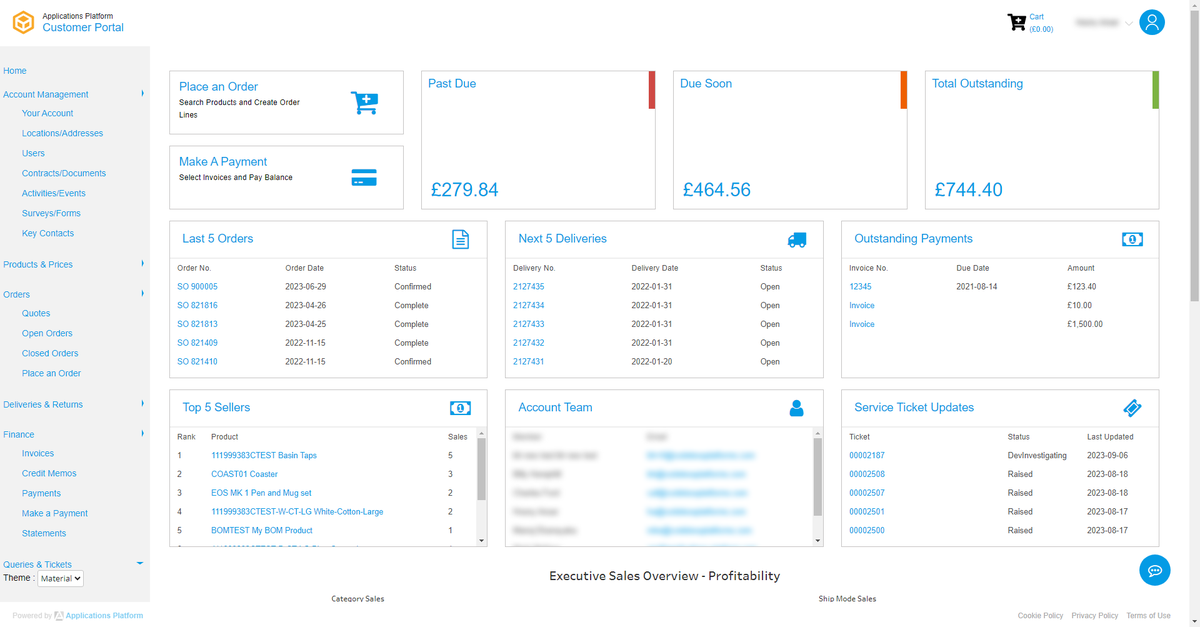Click the Top 5 Sellers scrollbar down arrow

pyautogui.click(x=482, y=541)
